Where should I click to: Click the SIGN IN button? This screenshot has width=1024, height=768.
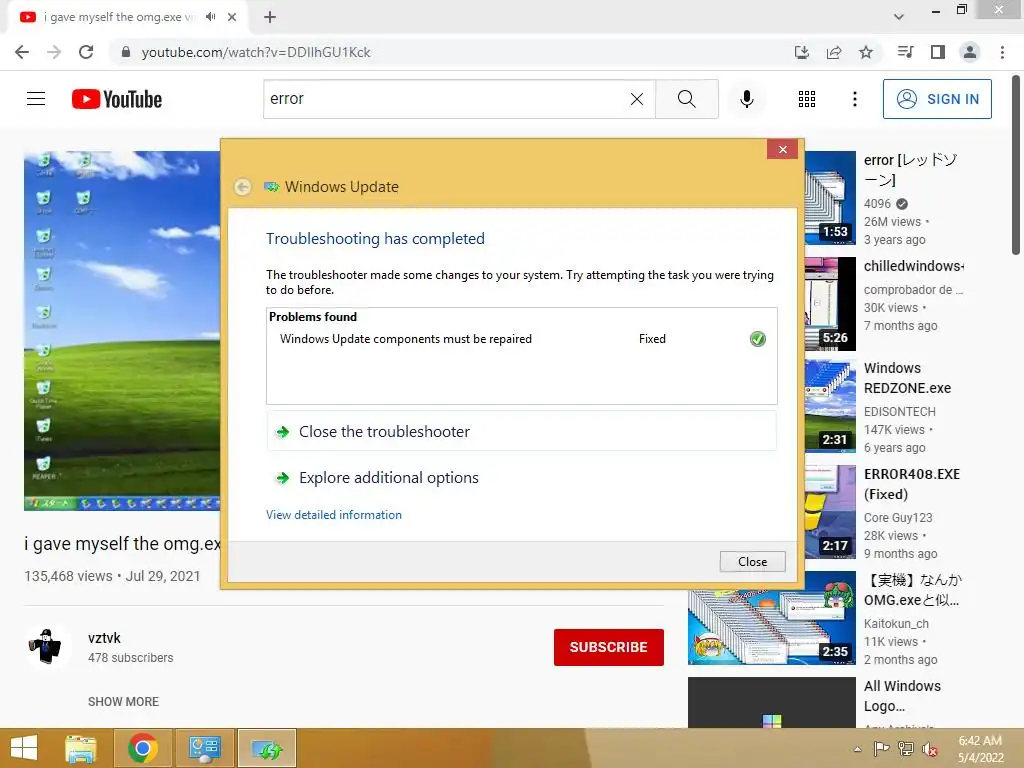click(x=937, y=99)
